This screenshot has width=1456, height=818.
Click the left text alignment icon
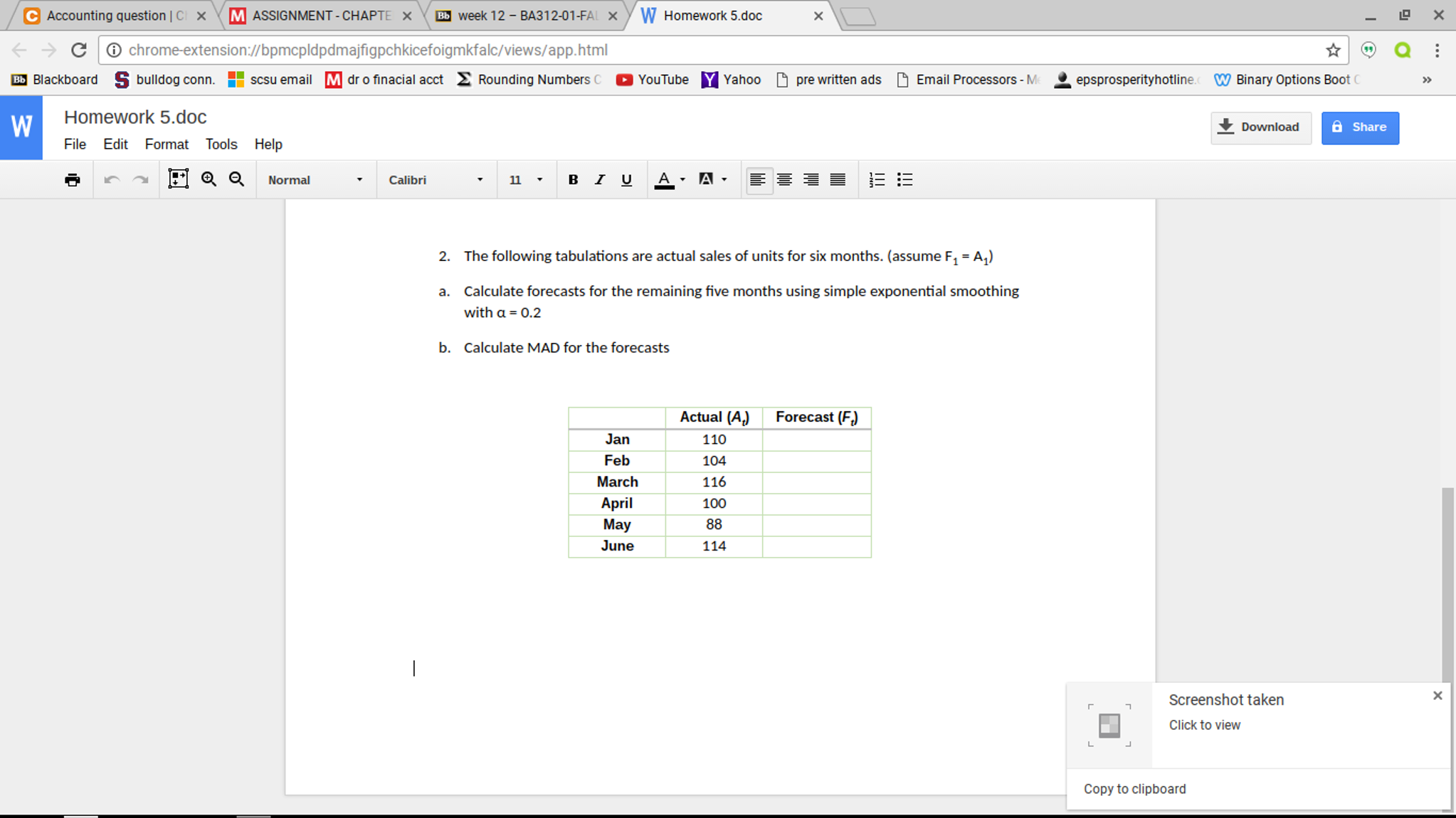click(x=757, y=179)
